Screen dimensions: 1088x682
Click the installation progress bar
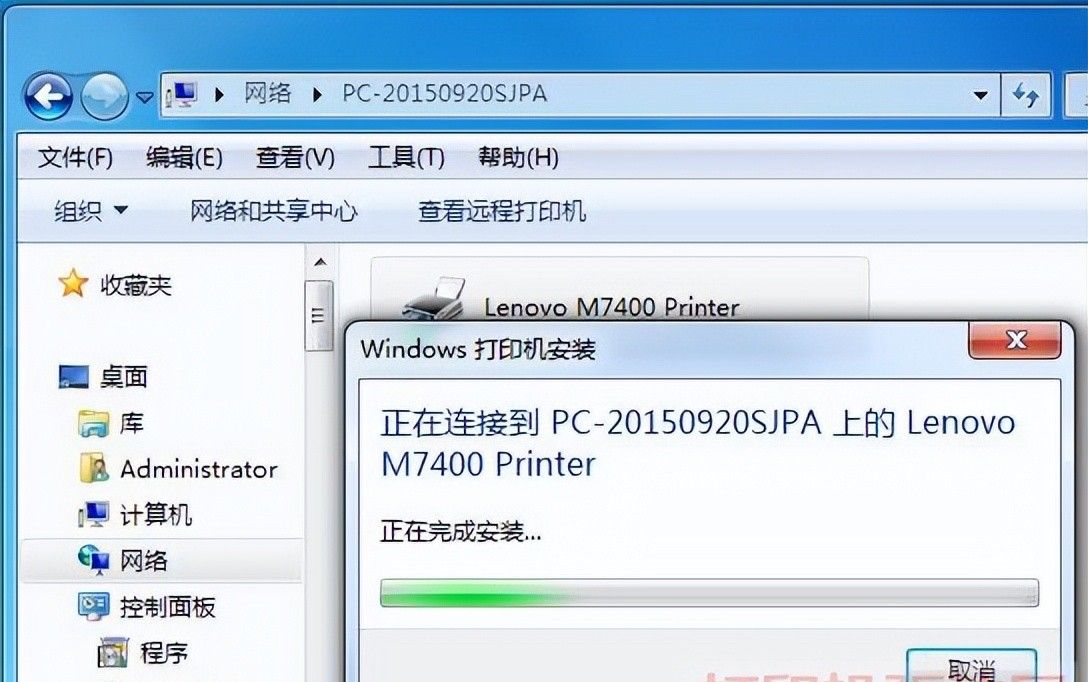709,593
